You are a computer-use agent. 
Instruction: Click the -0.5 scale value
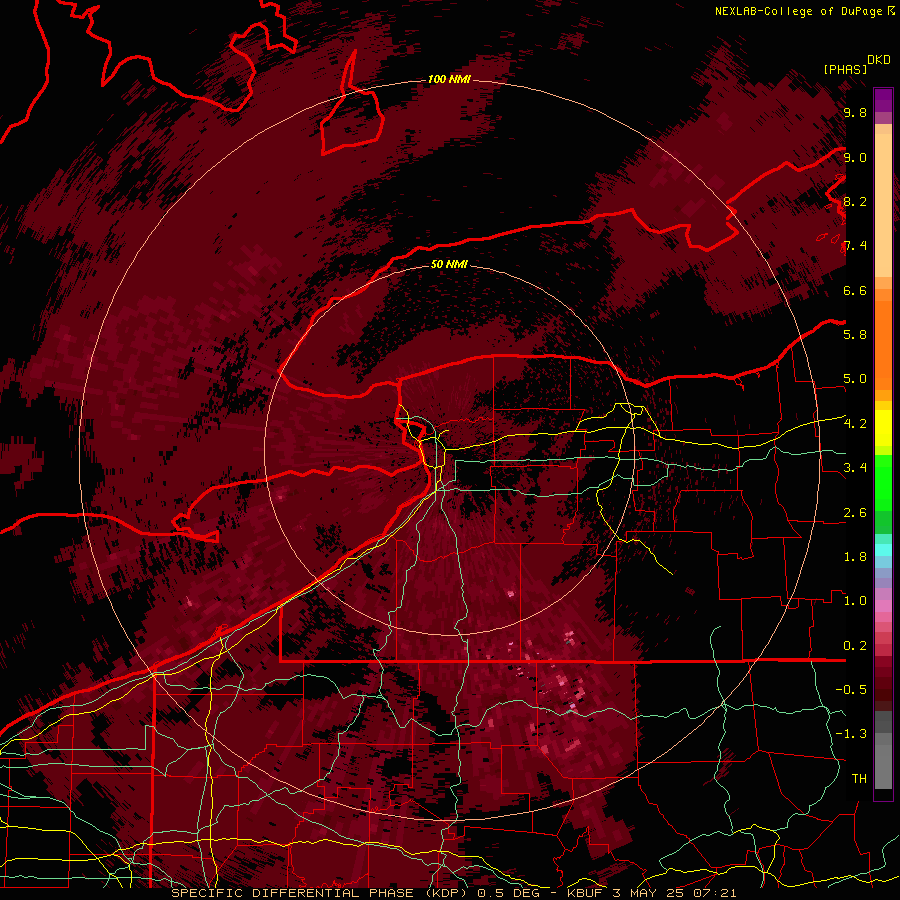[x=851, y=690]
